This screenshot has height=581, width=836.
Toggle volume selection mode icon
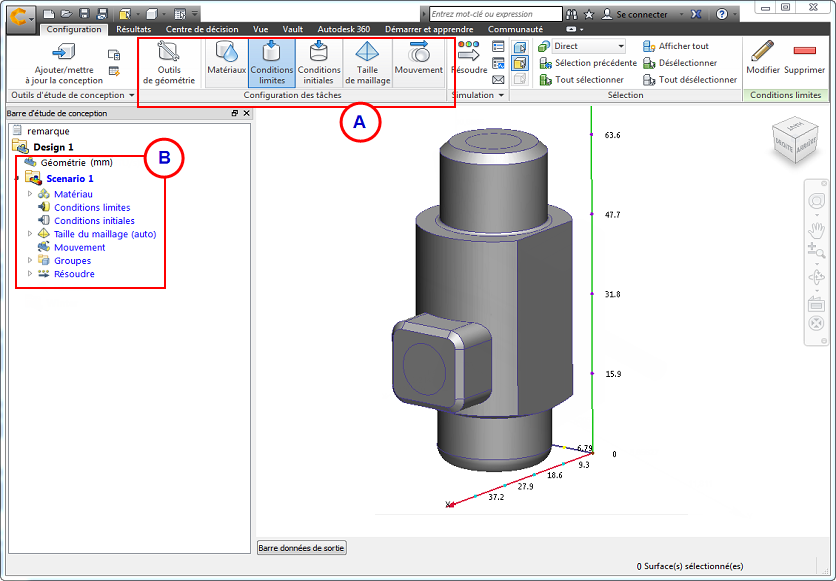520,47
